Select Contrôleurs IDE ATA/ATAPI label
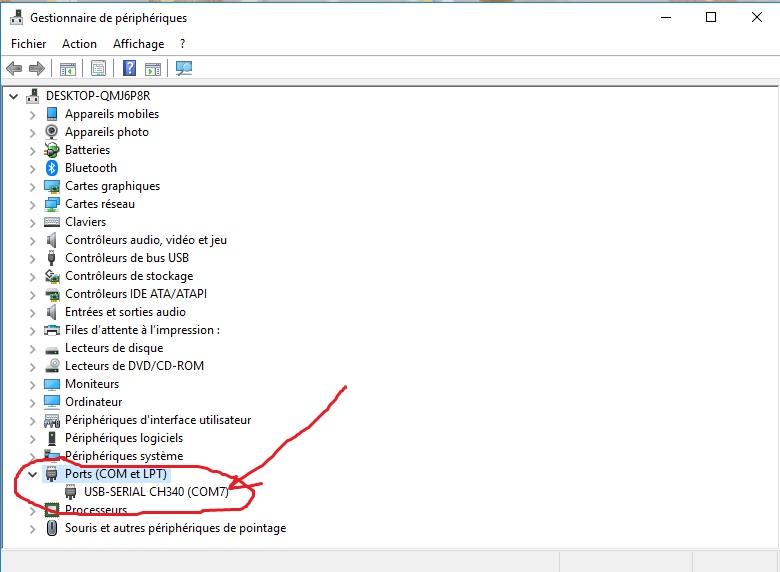780x572 pixels. click(x=136, y=294)
